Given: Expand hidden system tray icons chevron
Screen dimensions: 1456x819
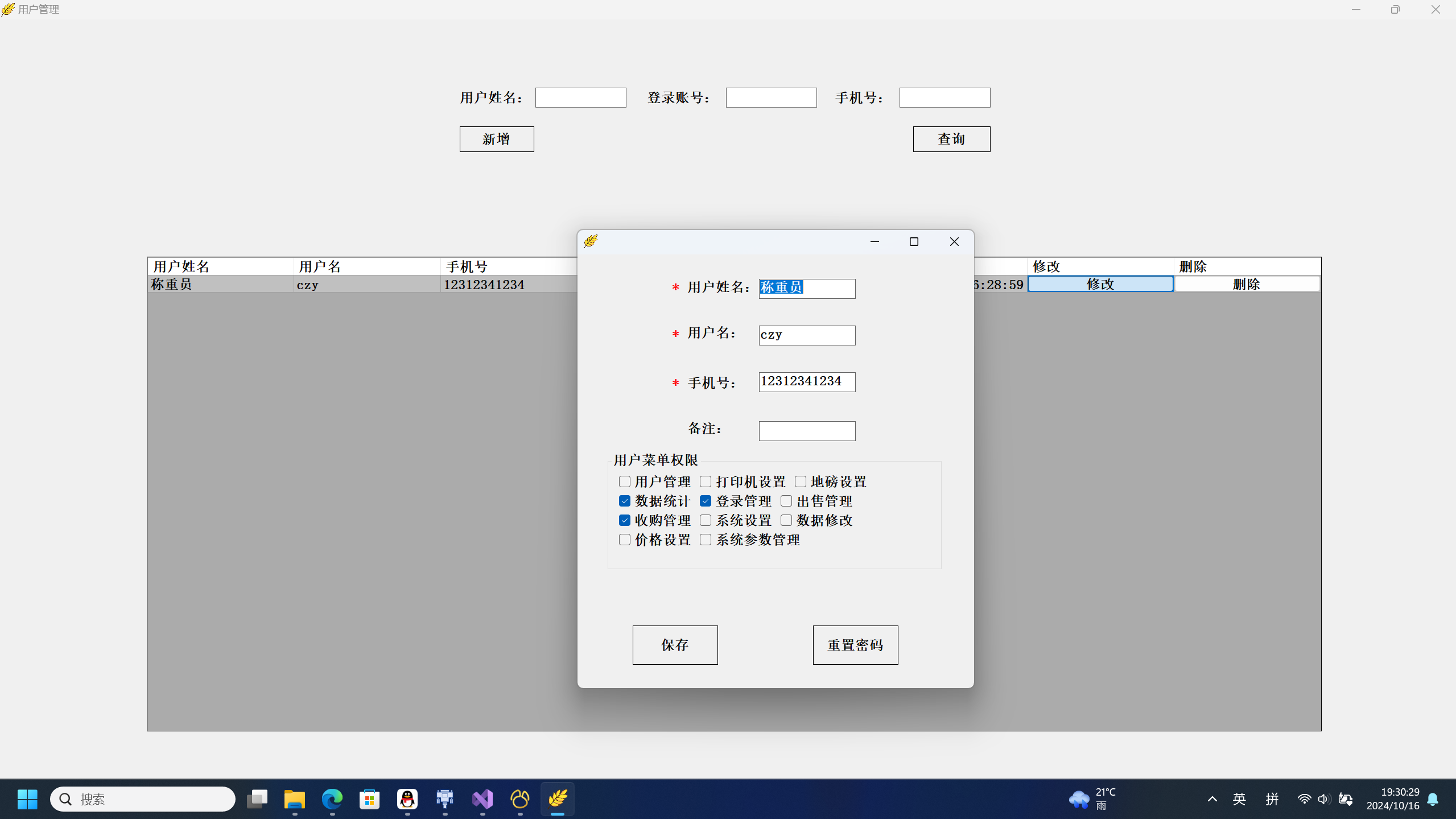Looking at the screenshot, I should [1212, 799].
